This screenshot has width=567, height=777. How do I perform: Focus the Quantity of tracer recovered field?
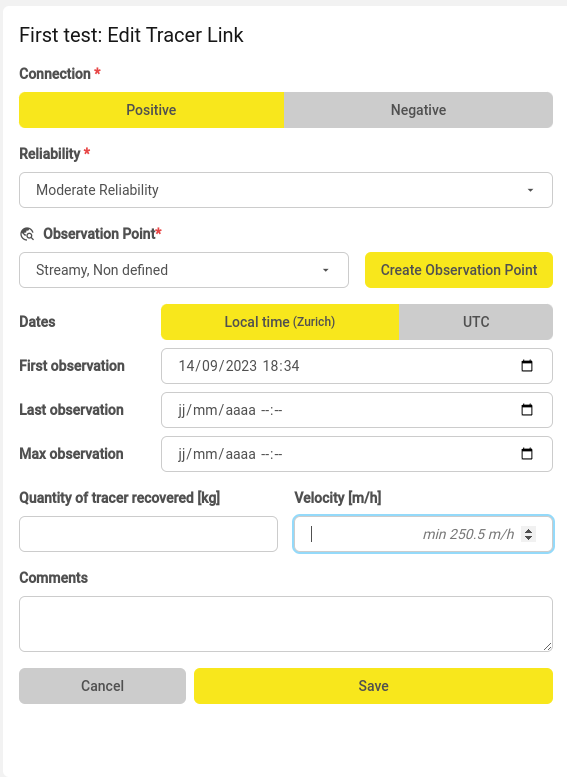148,534
